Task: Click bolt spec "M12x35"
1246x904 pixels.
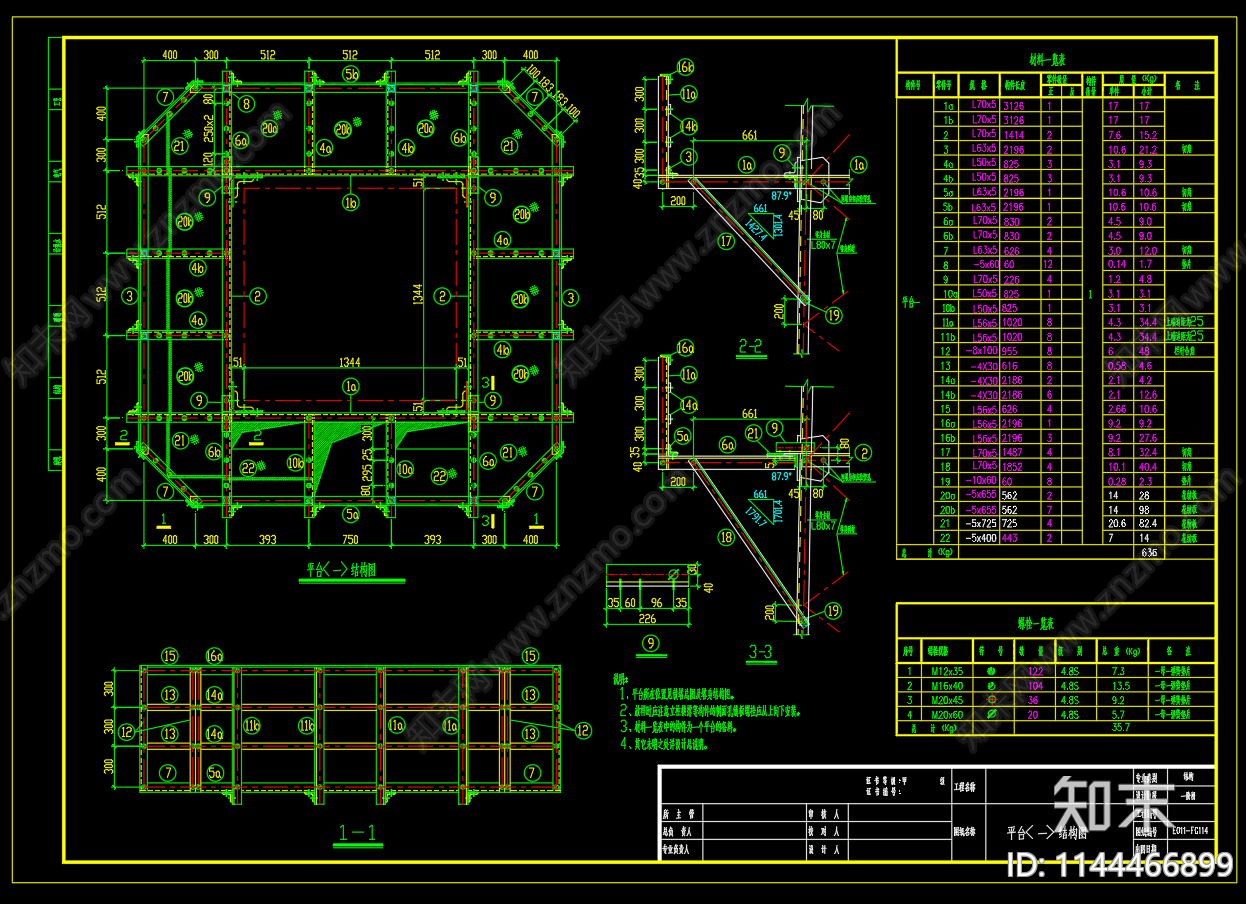Action: [945, 672]
